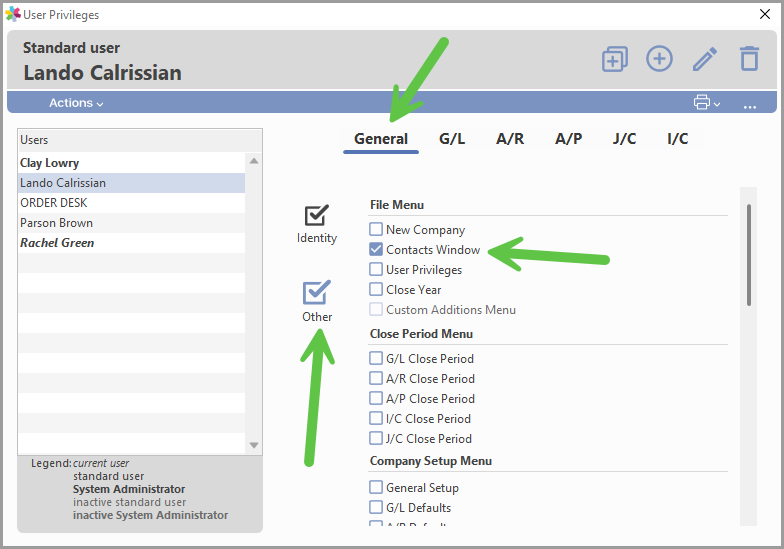Click the printer icon
This screenshot has width=784, height=549.
point(702,102)
